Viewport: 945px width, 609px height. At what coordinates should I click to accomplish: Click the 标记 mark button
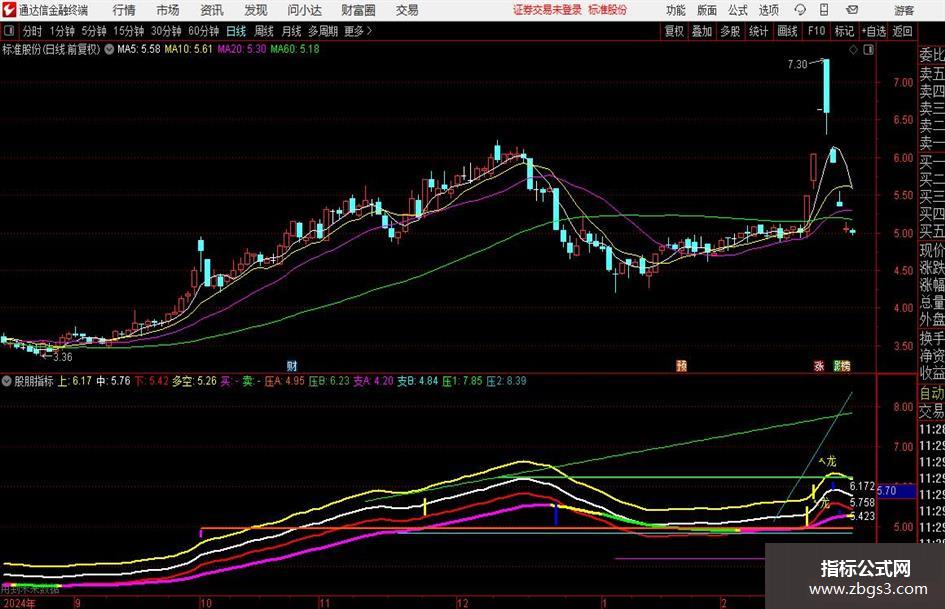[x=844, y=31]
